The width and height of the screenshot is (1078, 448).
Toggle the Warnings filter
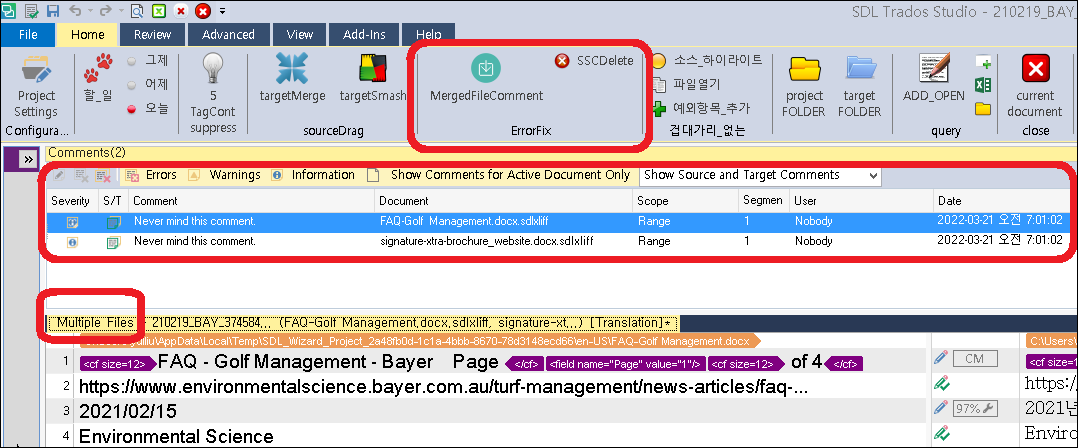click(225, 175)
